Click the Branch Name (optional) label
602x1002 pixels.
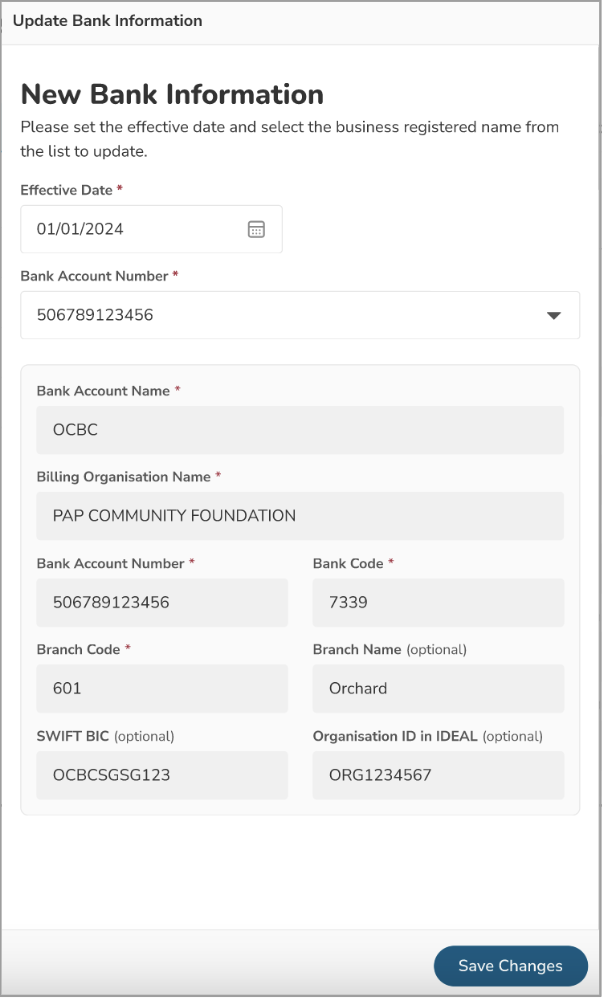[x=389, y=649]
